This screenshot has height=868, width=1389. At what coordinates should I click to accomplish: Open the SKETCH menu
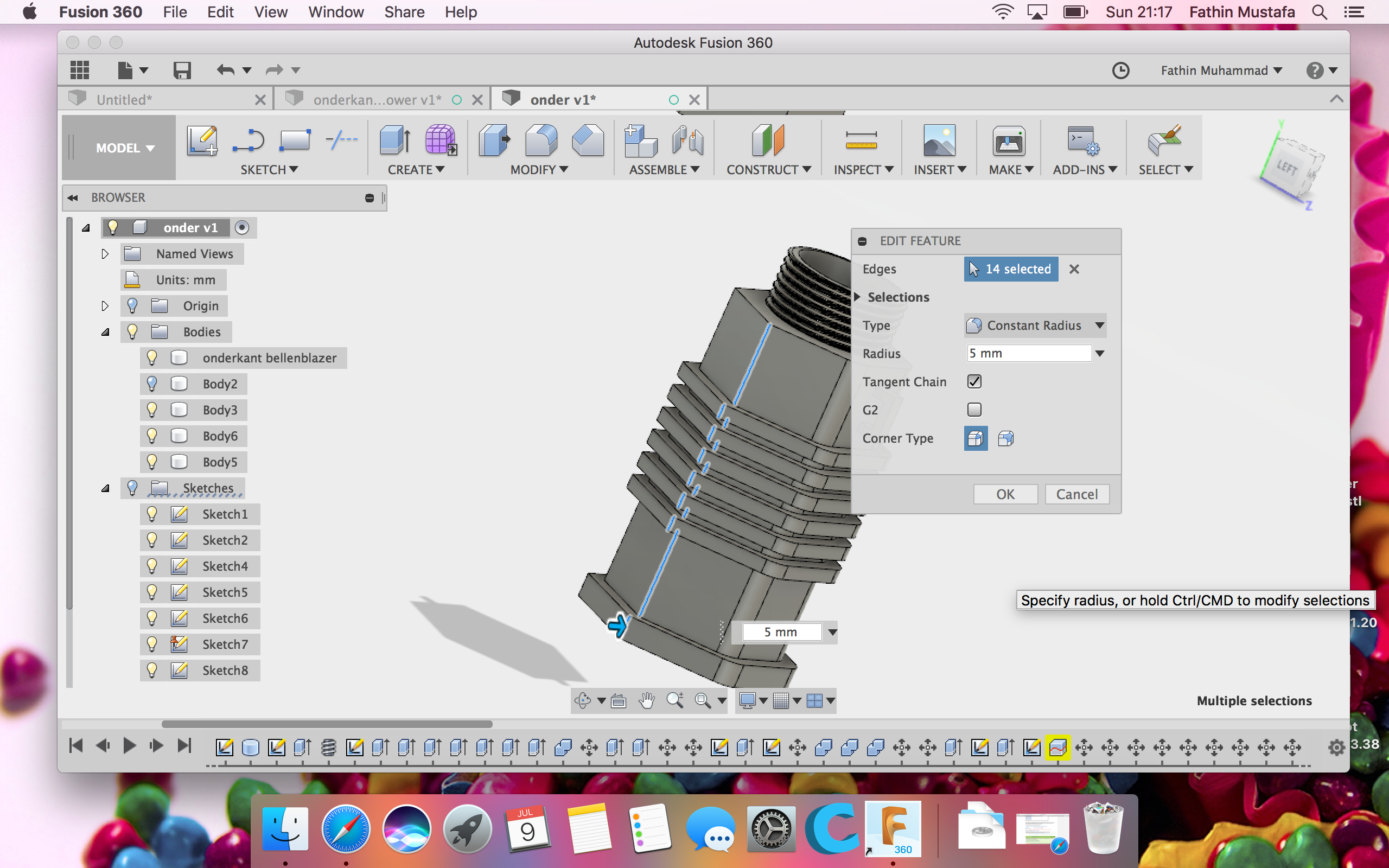pyautogui.click(x=269, y=170)
